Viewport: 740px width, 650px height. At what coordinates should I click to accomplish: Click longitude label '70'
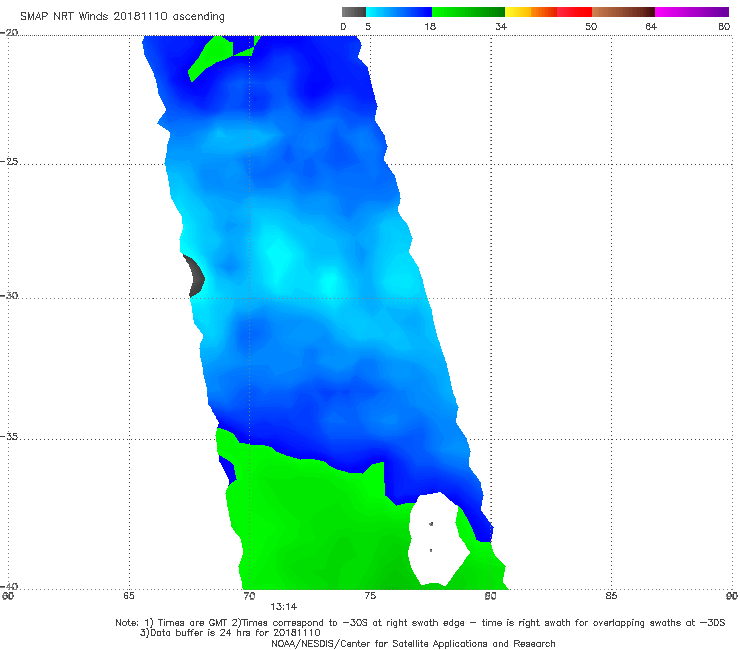pos(249,596)
